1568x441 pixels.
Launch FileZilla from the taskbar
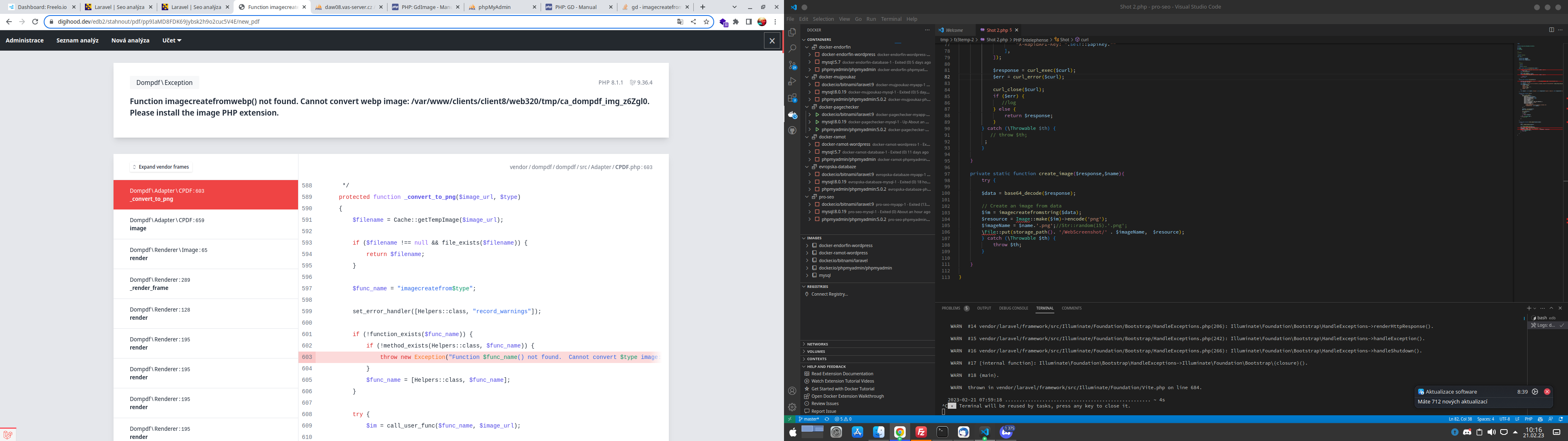tap(921, 432)
